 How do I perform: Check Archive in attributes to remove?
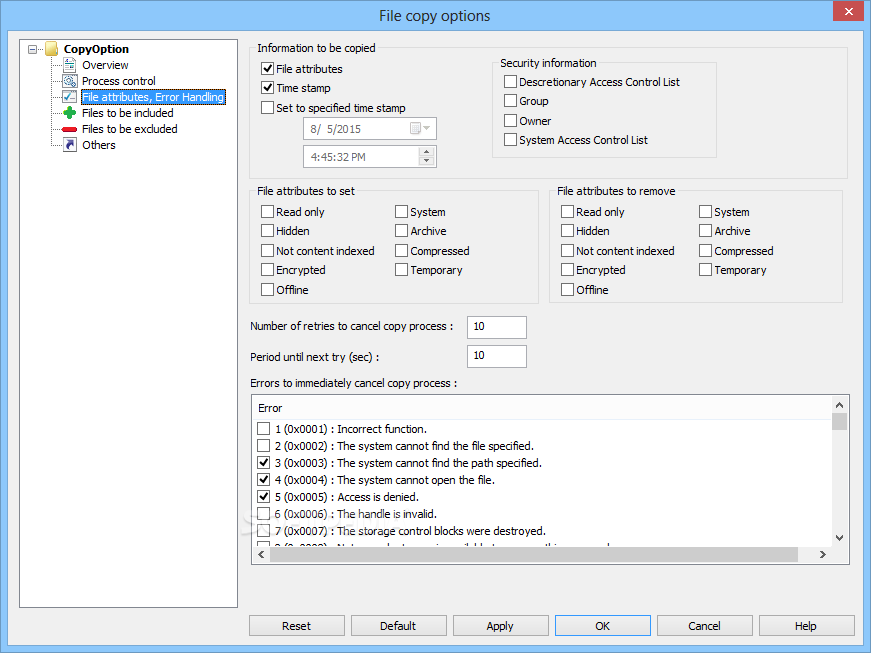705,231
